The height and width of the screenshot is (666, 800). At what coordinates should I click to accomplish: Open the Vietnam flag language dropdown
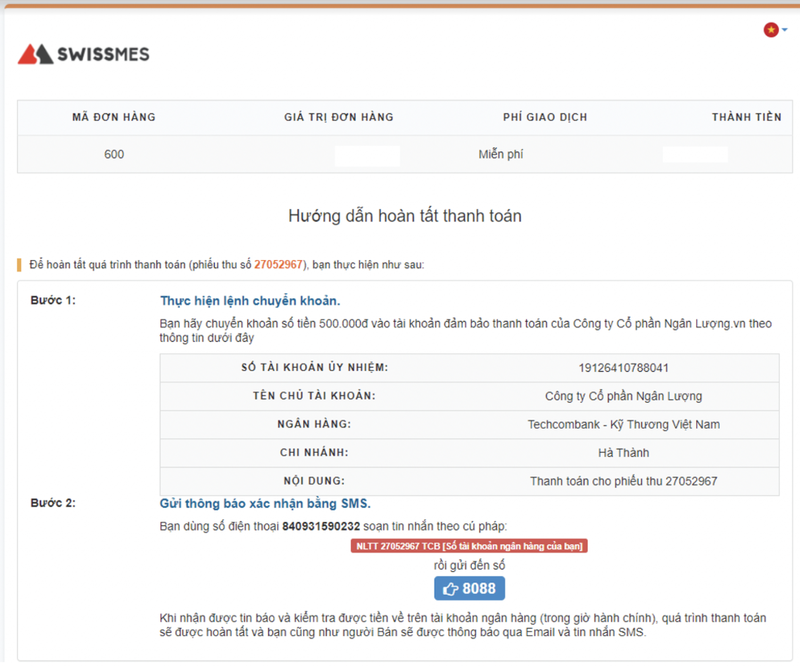[x=775, y=30]
